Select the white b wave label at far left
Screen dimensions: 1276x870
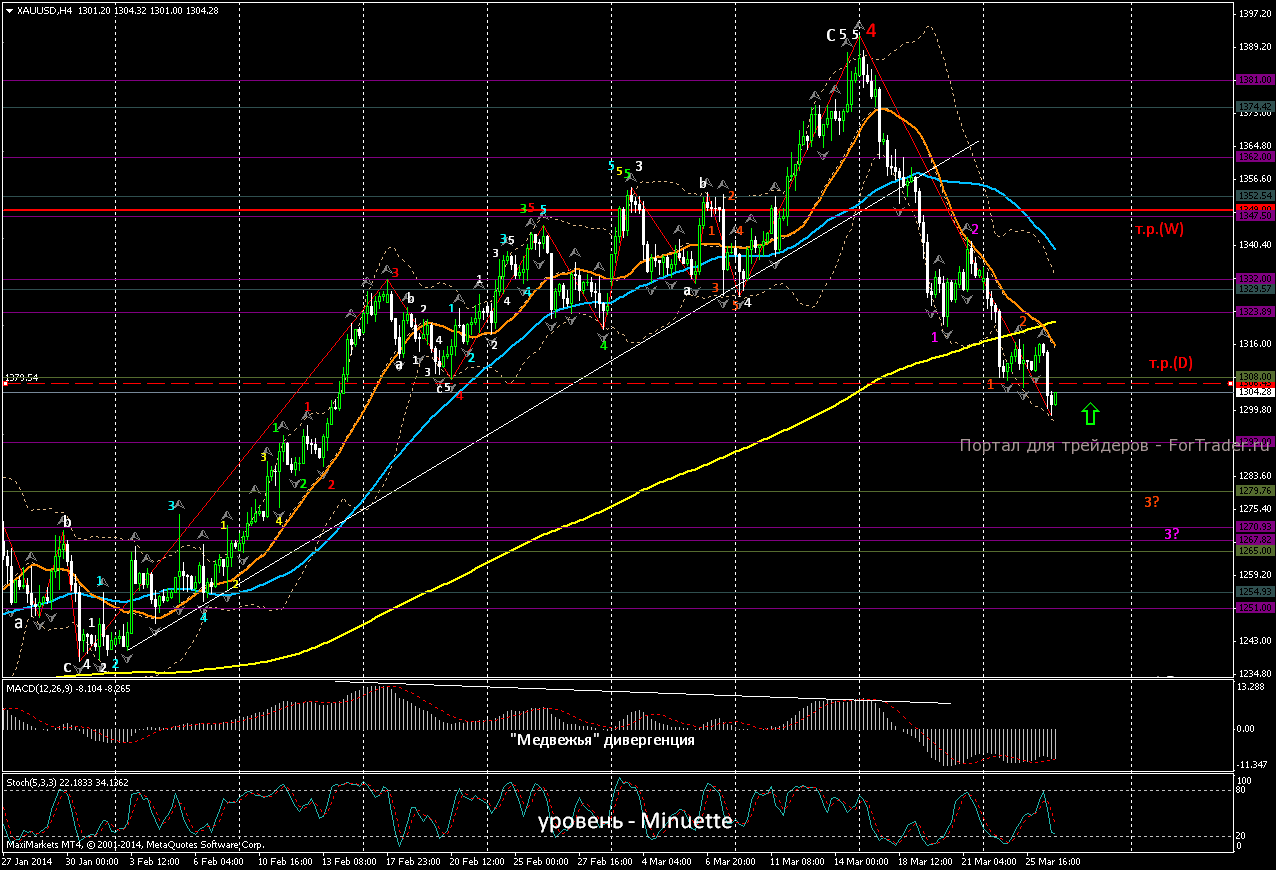(67, 522)
